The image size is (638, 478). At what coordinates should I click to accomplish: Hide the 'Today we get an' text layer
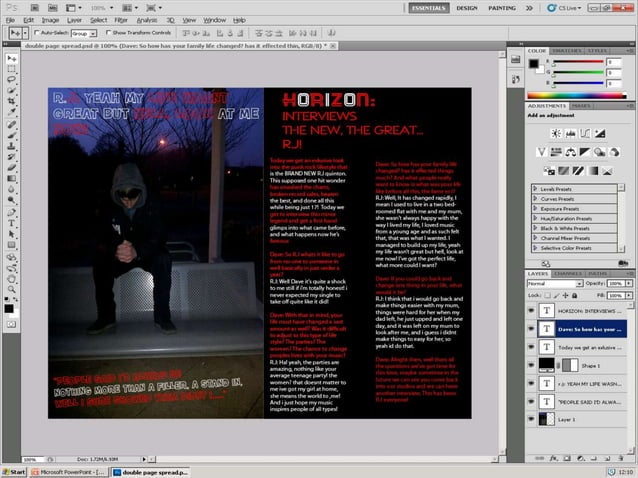pos(531,347)
